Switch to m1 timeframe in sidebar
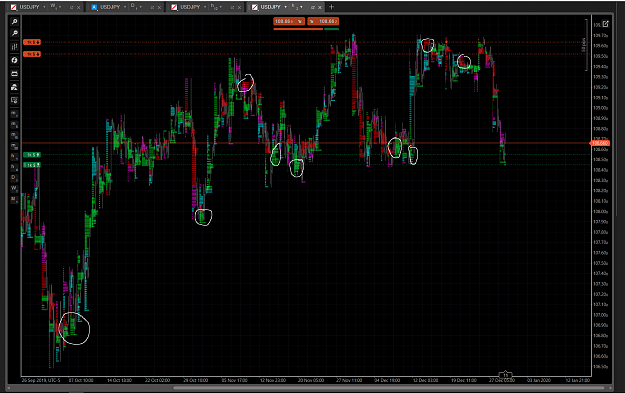625x393 pixels. pos(14,114)
